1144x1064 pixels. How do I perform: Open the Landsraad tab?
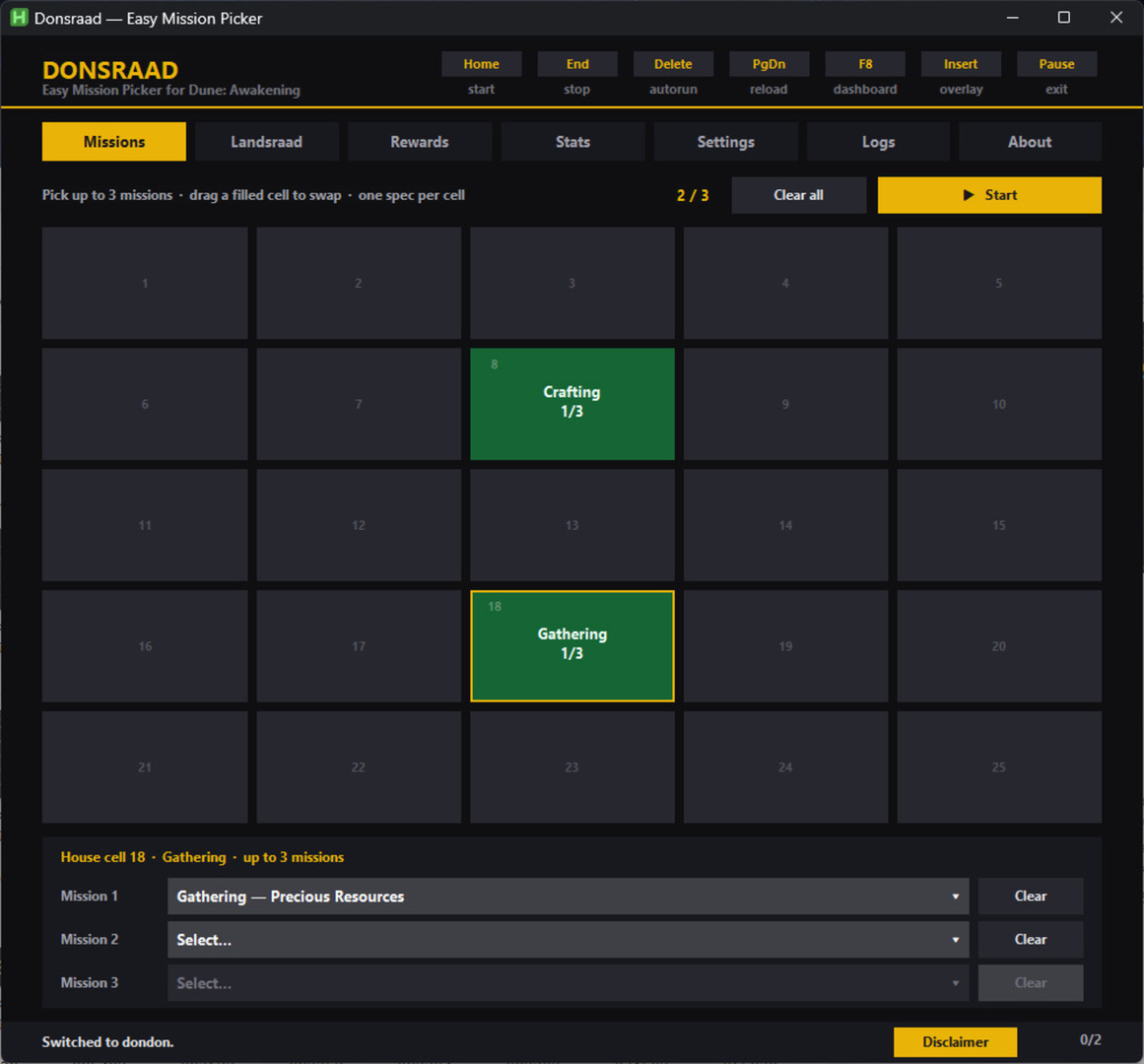(x=266, y=142)
